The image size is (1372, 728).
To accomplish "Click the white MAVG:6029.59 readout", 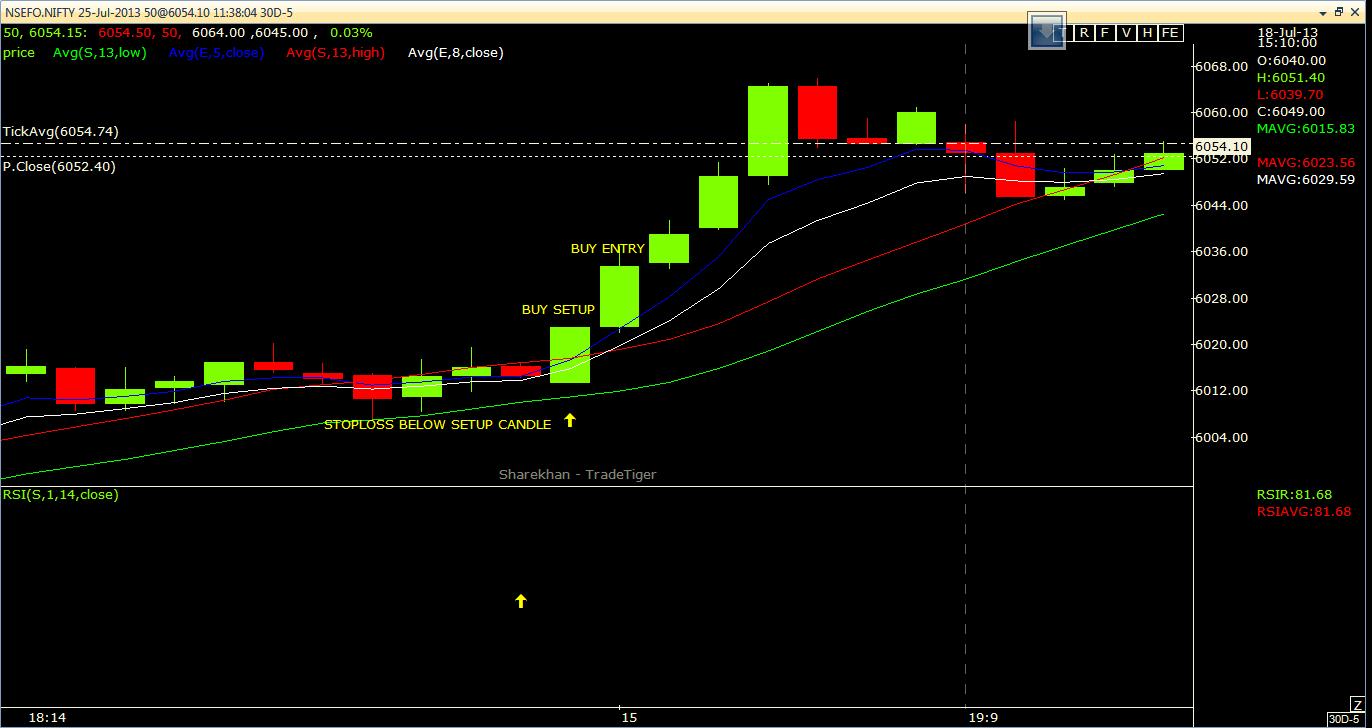I will pos(1306,180).
